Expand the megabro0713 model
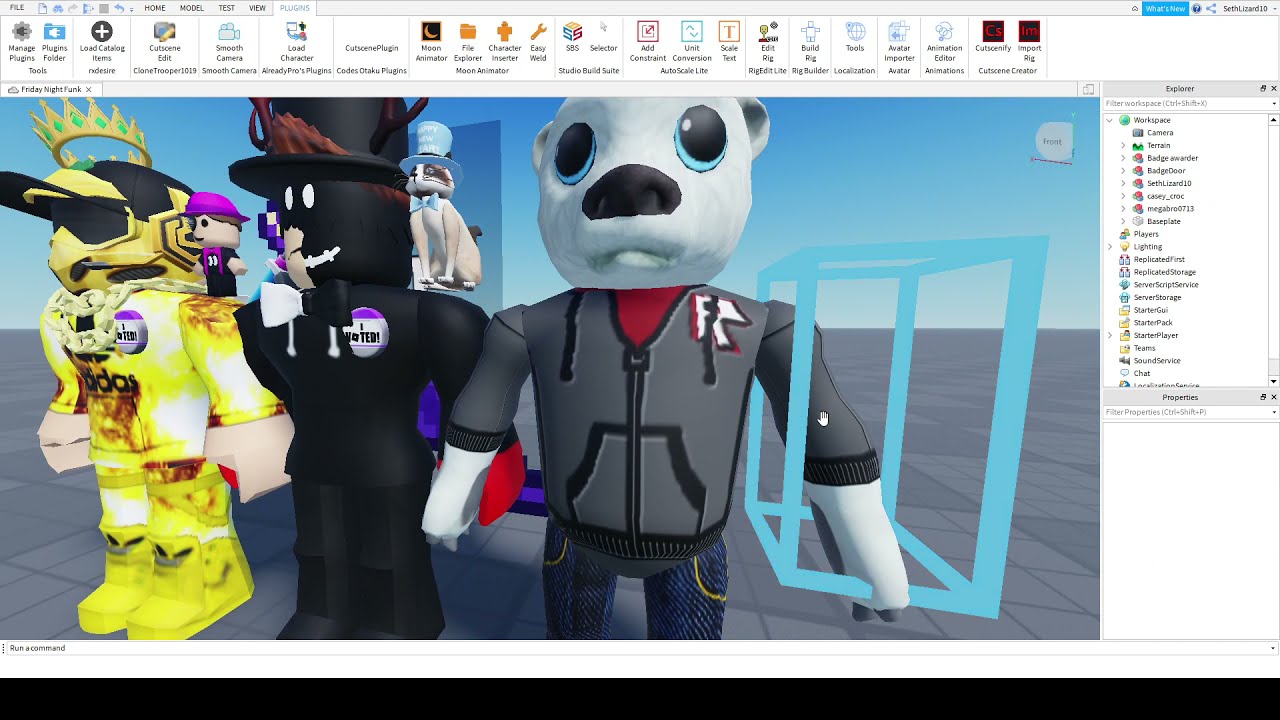 click(1123, 209)
